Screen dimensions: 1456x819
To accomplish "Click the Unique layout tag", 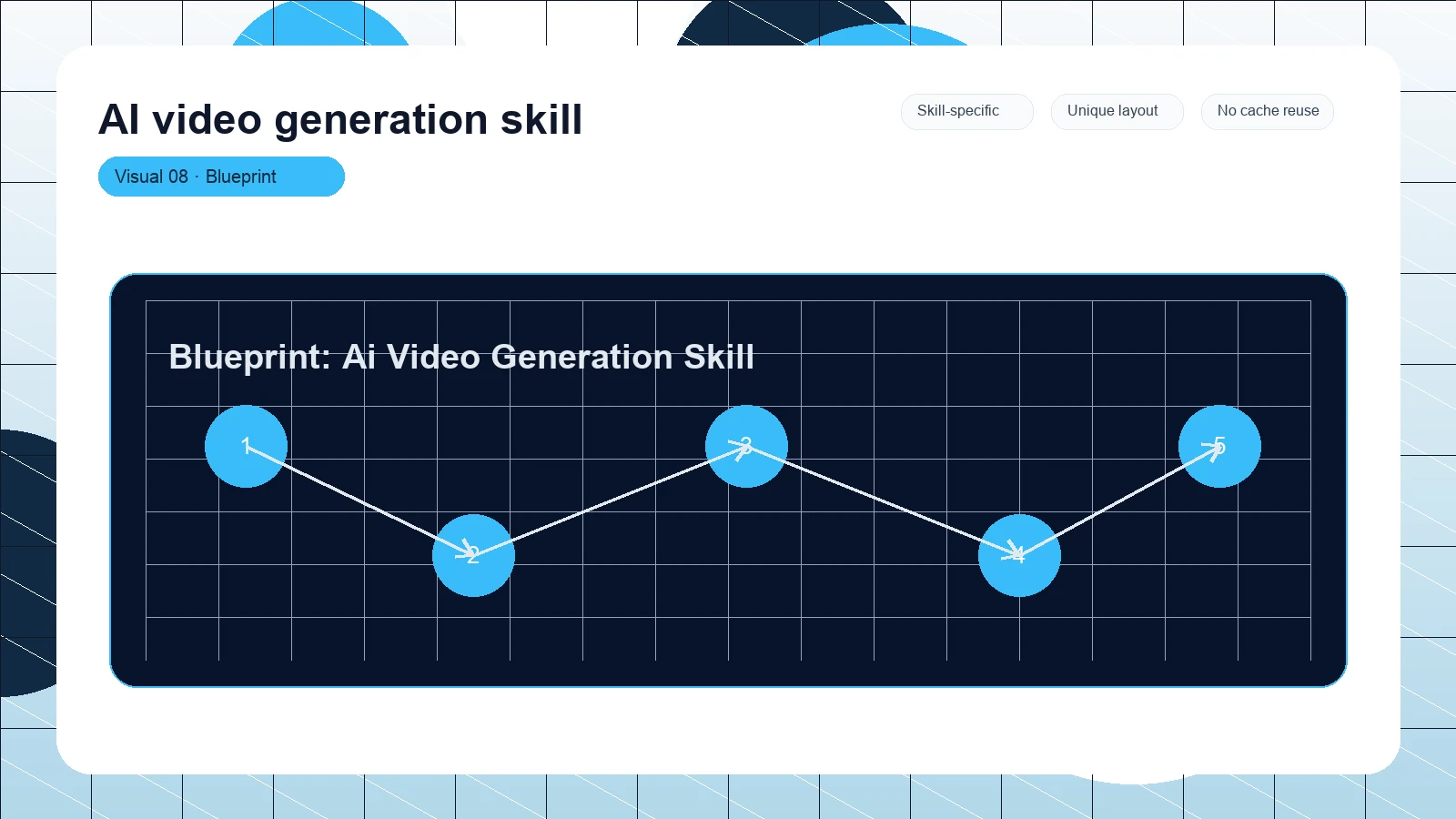I will tap(1117, 111).
